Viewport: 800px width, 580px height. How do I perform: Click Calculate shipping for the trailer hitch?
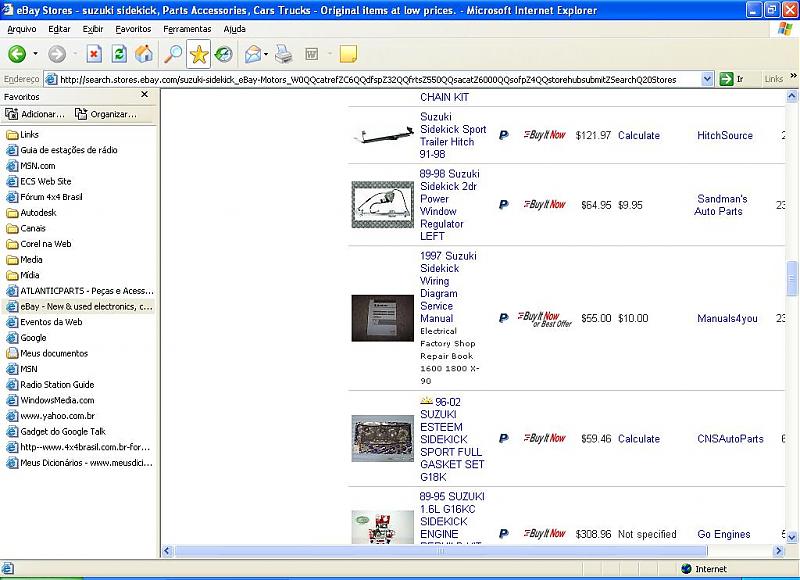(639, 135)
